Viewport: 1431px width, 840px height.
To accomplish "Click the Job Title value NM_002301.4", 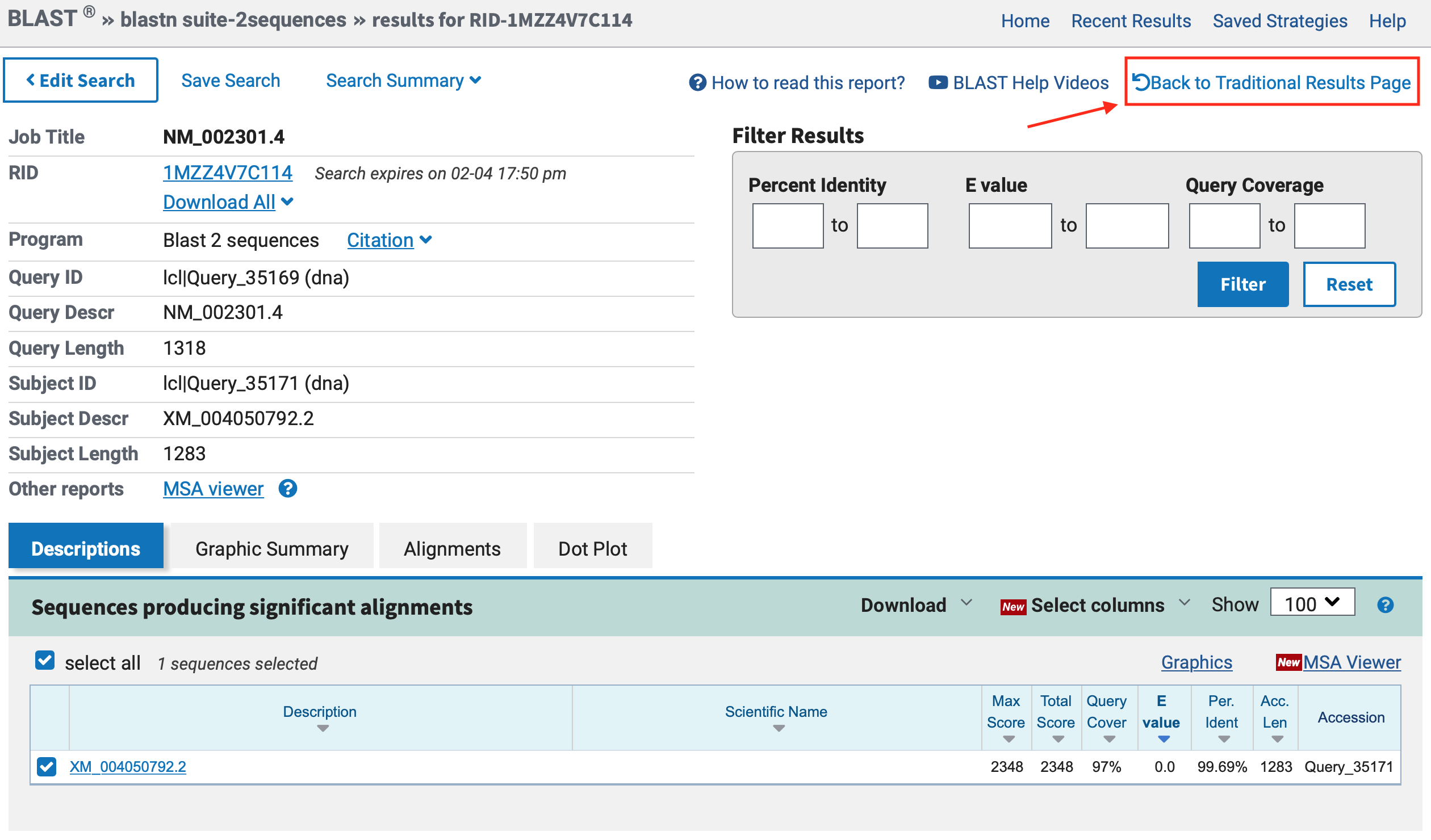I will click(x=224, y=137).
